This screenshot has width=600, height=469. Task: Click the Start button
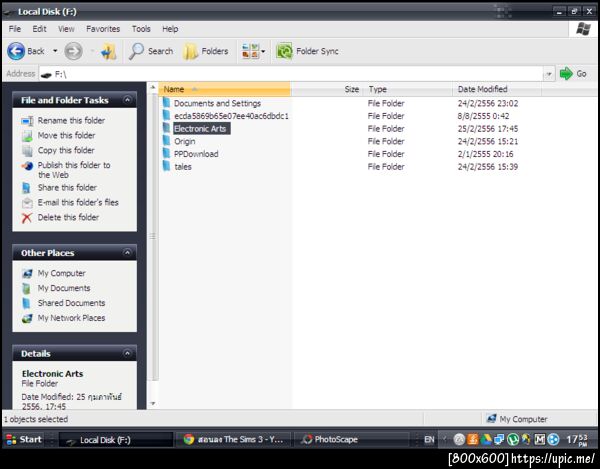point(24,439)
